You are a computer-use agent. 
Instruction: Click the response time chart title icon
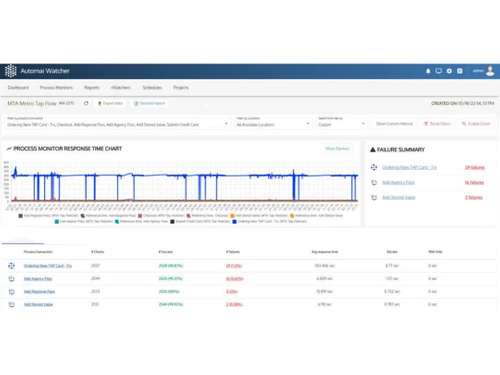[x=9, y=149]
